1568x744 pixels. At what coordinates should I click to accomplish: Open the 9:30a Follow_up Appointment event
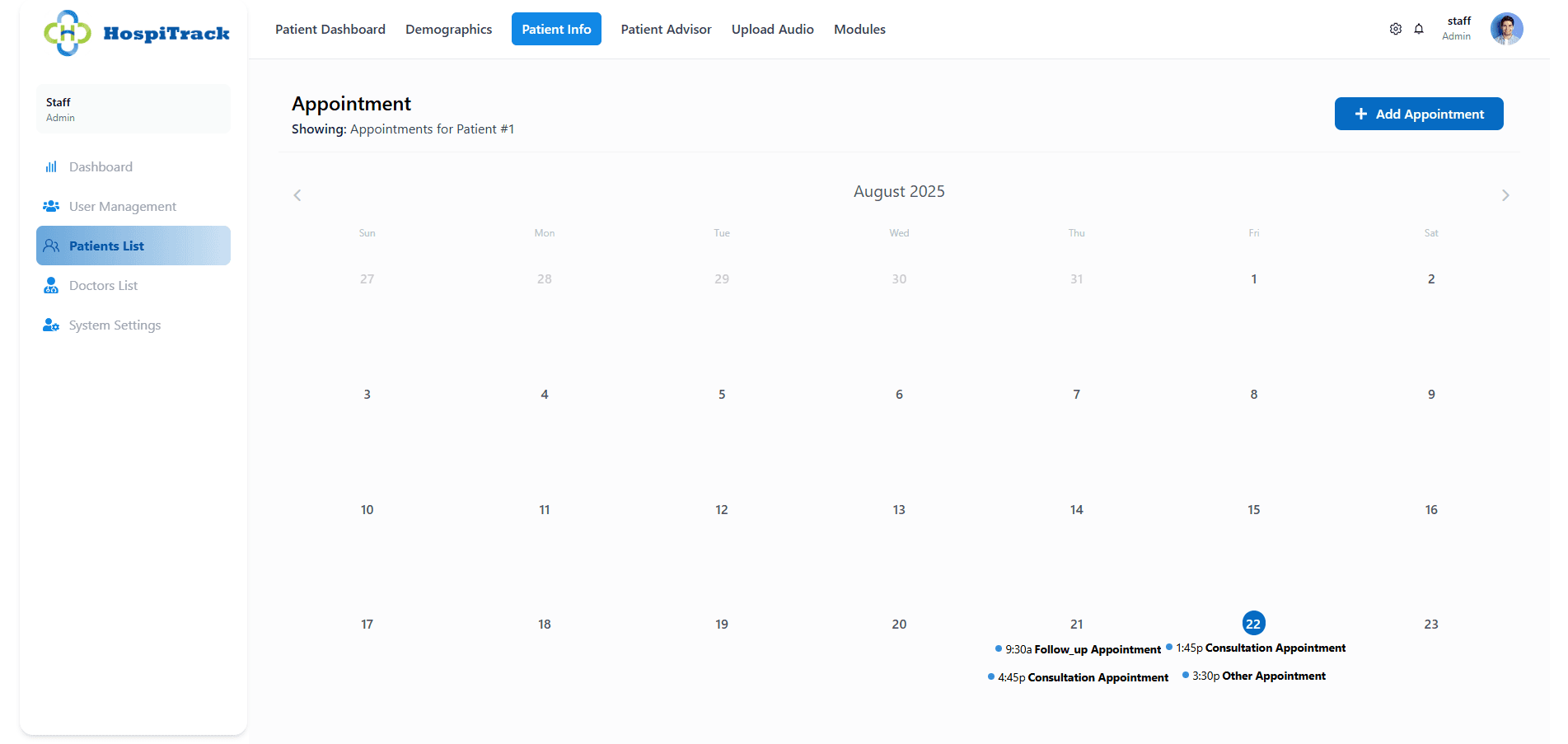pos(1079,650)
